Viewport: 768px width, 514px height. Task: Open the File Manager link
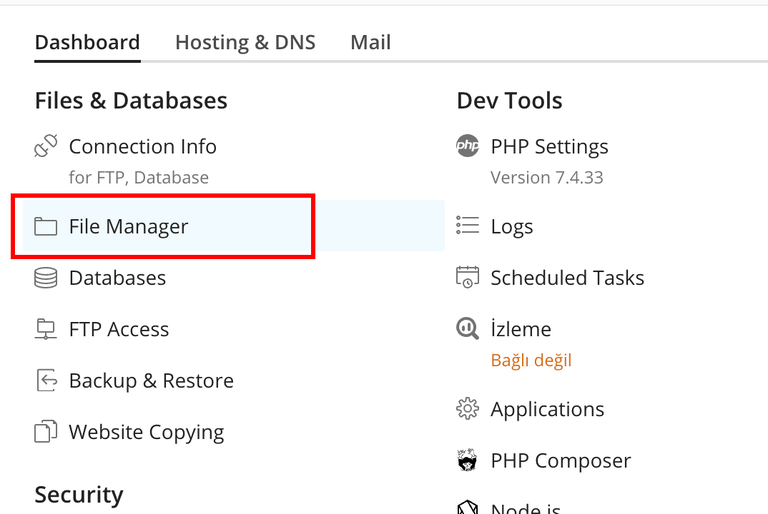point(128,227)
